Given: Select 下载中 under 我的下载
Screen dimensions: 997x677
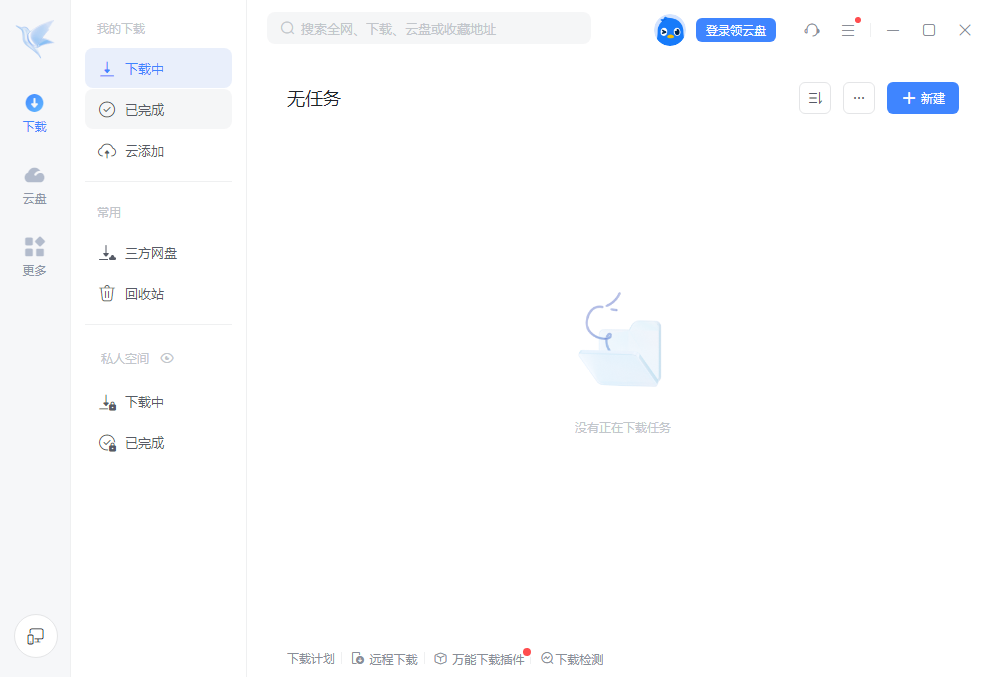Looking at the screenshot, I should [x=158, y=69].
